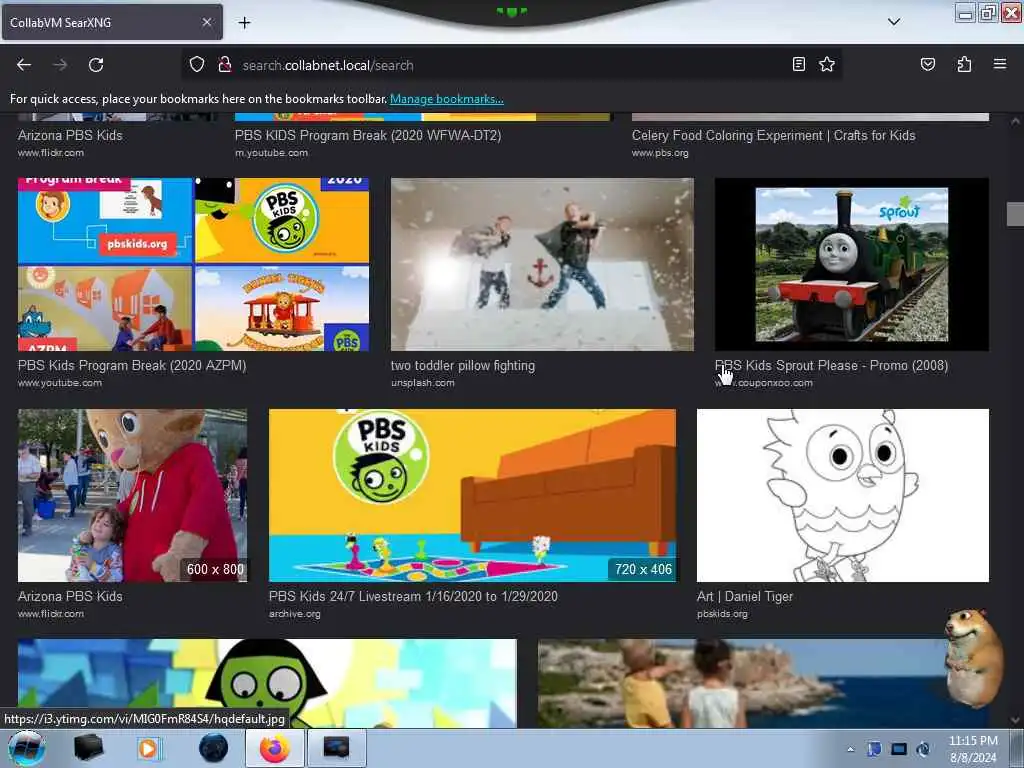1024x768 pixels.
Task: Open the insecure connection padlock icon
Action: point(225,65)
